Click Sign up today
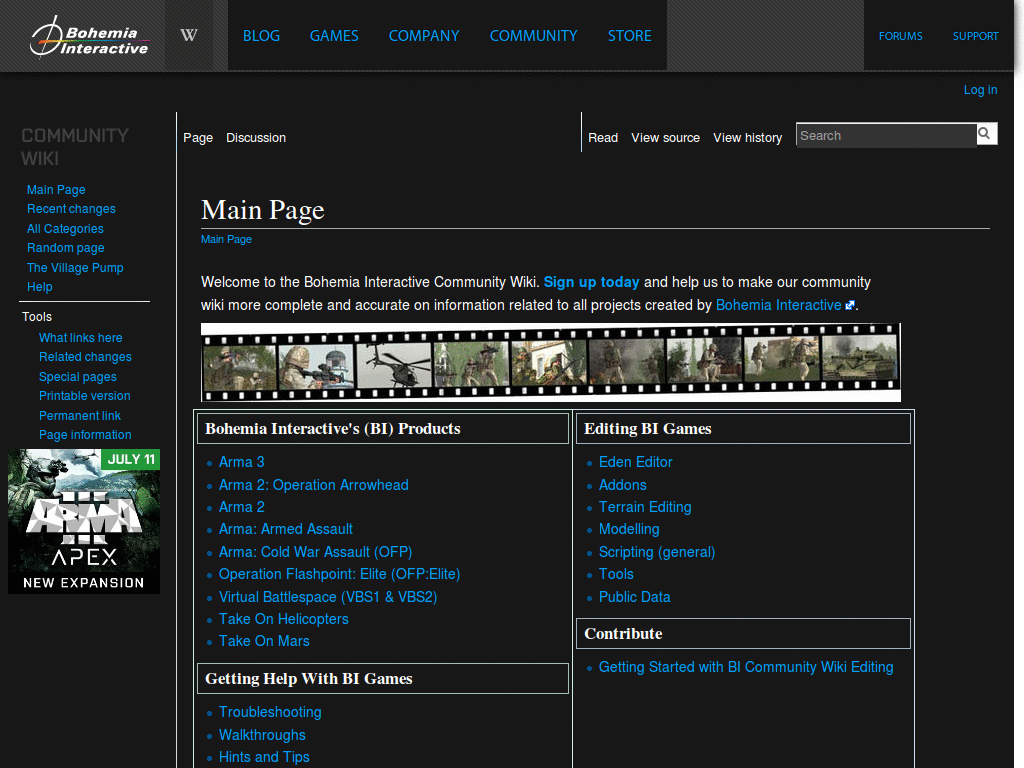This screenshot has width=1024, height=768. pos(592,282)
